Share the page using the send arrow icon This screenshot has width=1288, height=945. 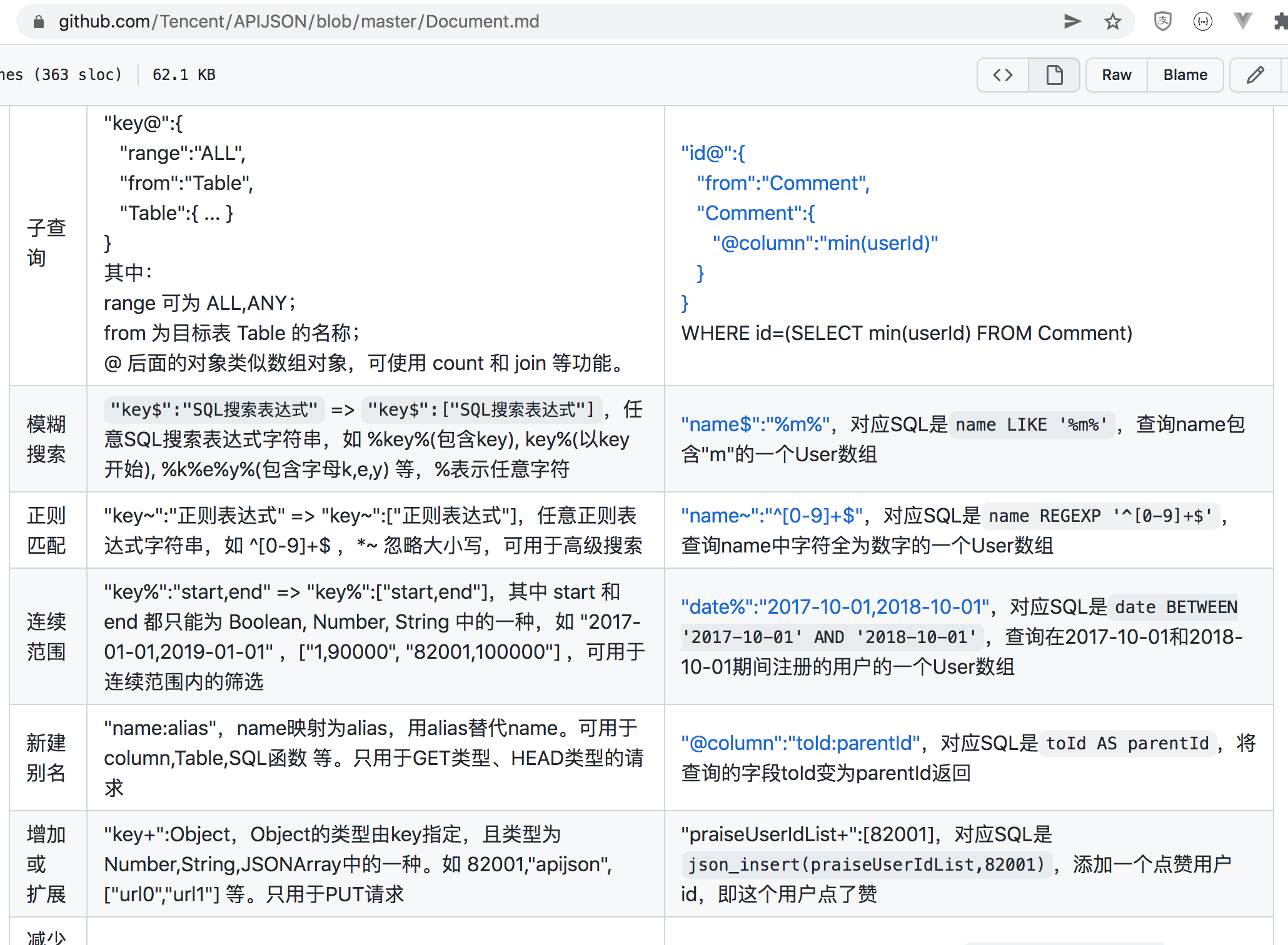pyautogui.click(x=1072, y=21)
